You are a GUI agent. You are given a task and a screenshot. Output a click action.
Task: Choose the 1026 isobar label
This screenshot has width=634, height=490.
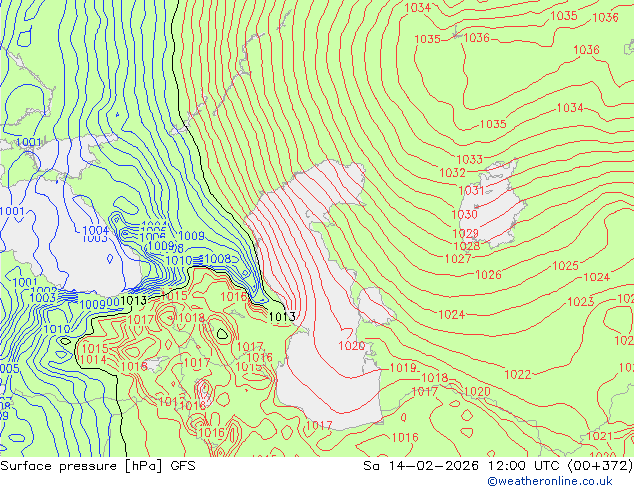[x=488, y=275]
